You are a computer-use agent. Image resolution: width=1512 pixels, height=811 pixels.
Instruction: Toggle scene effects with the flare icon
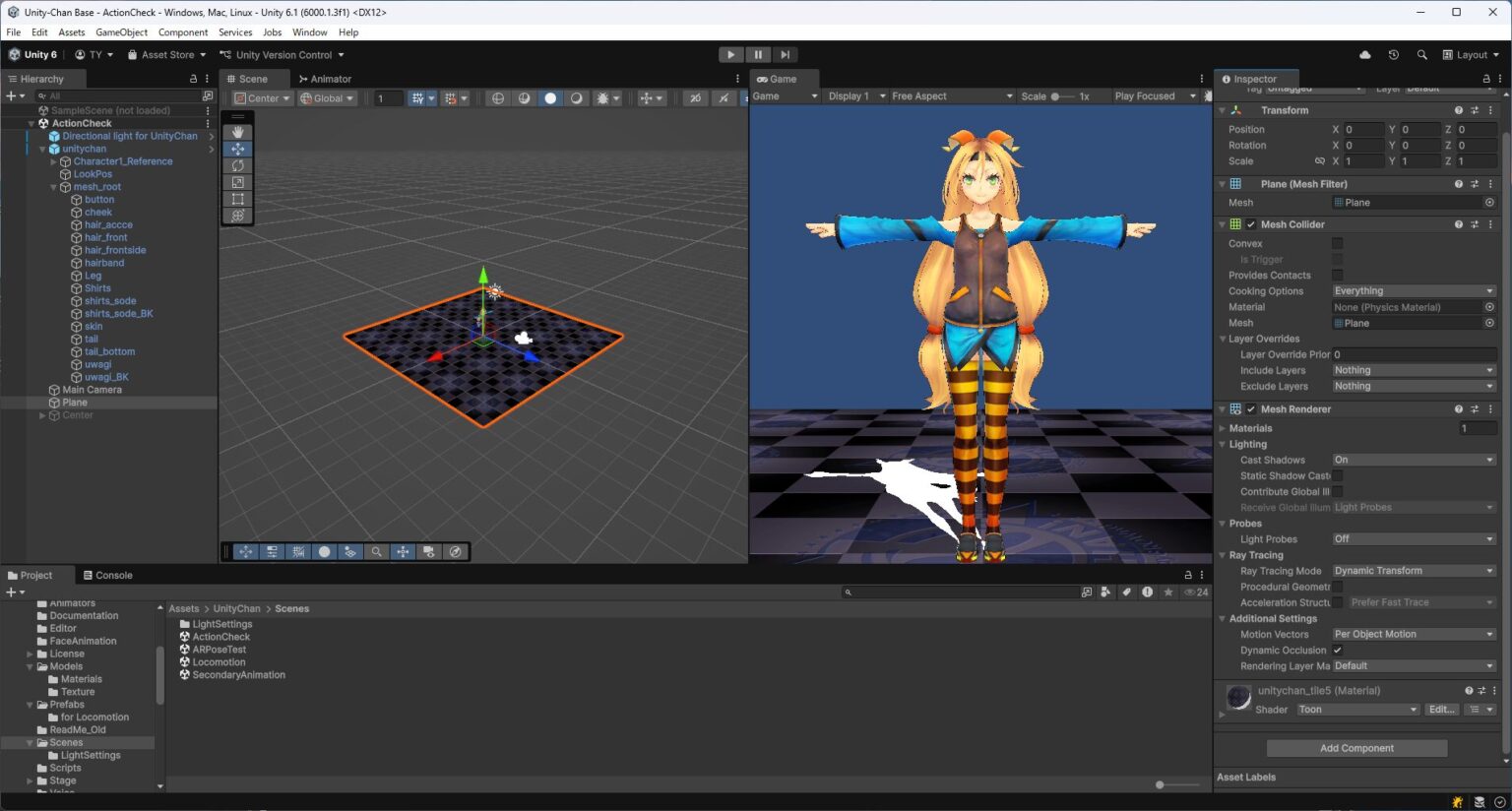tap(603, 97)
